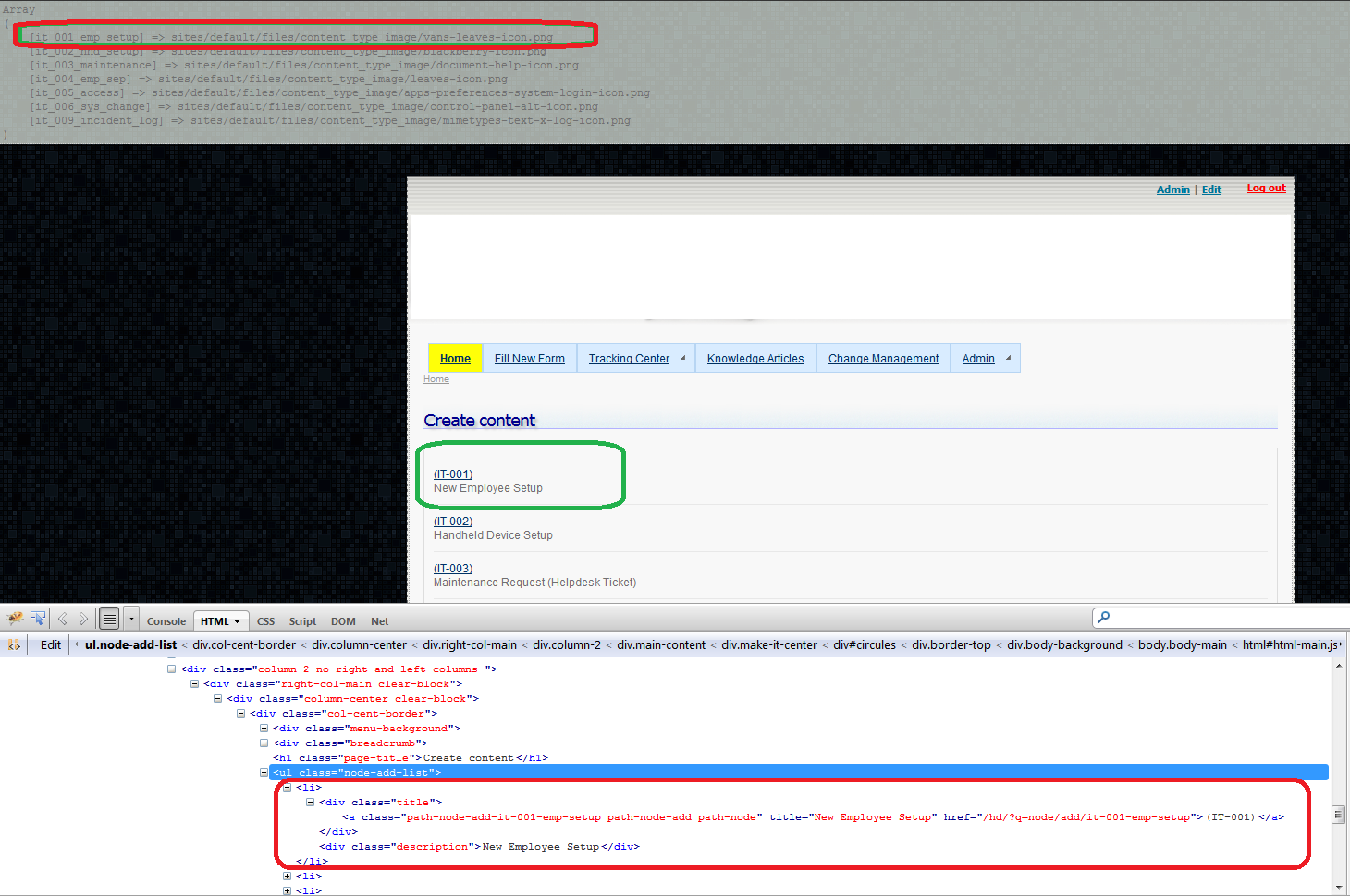1350x896 pixels.
Task: Click the Log out link
Action: coord(1266,188)
